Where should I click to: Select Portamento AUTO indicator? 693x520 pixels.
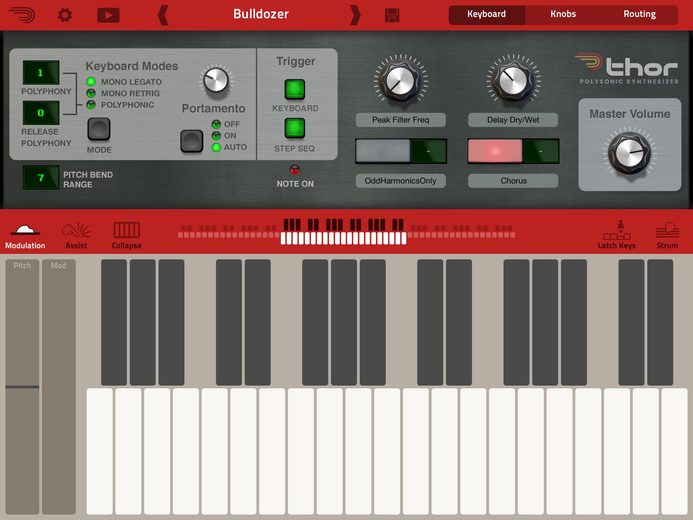click(216, 147)
